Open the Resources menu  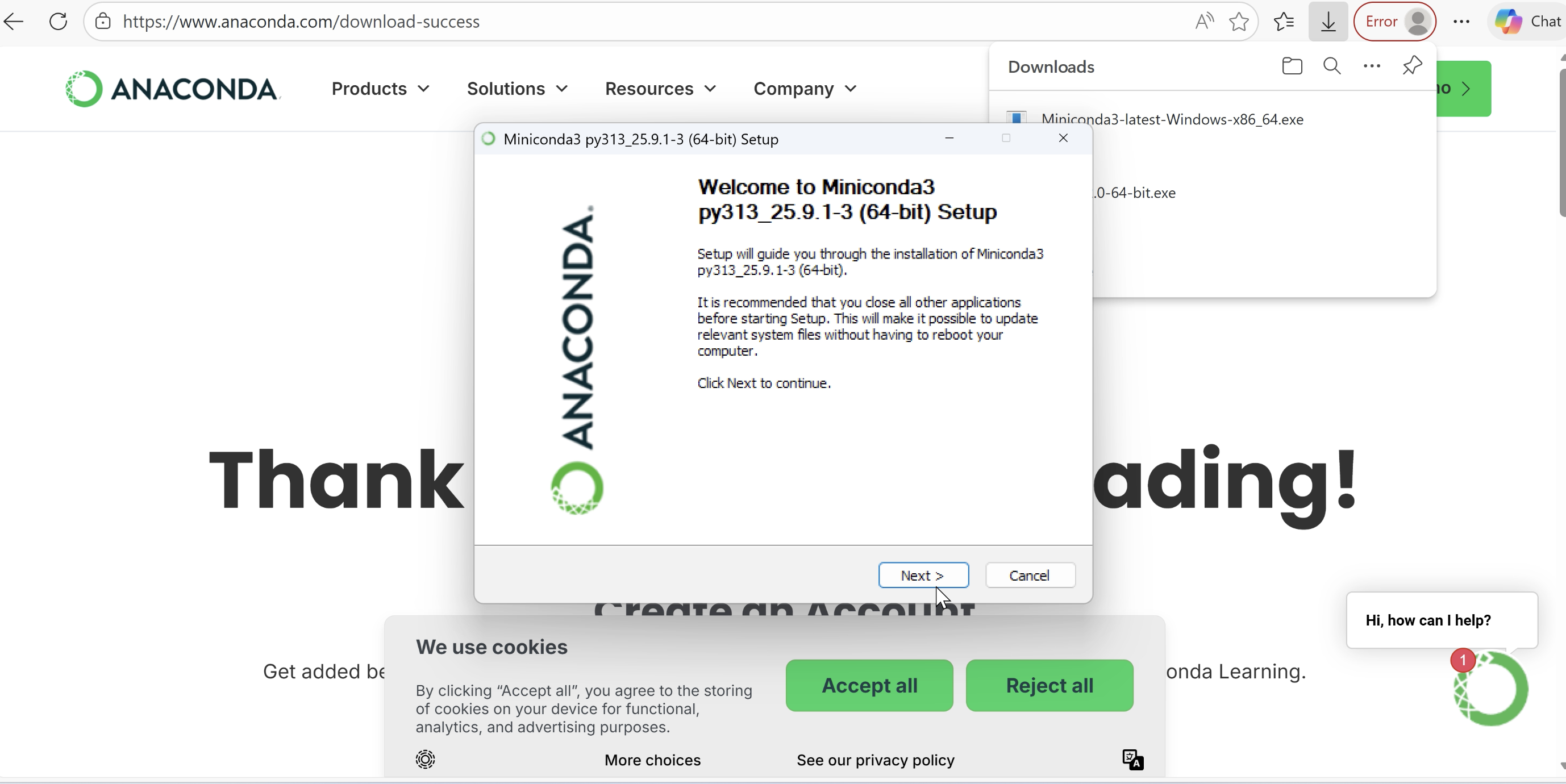[x=660, y=89]
